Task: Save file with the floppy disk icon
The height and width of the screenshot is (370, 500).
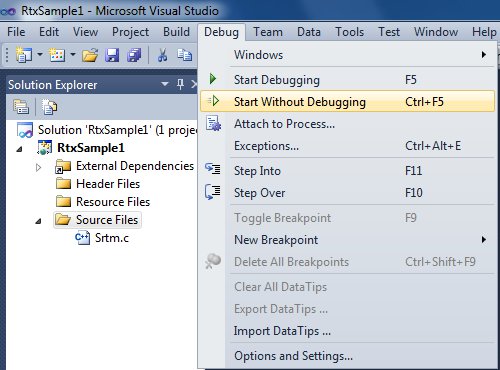Action: coord(112,55)
